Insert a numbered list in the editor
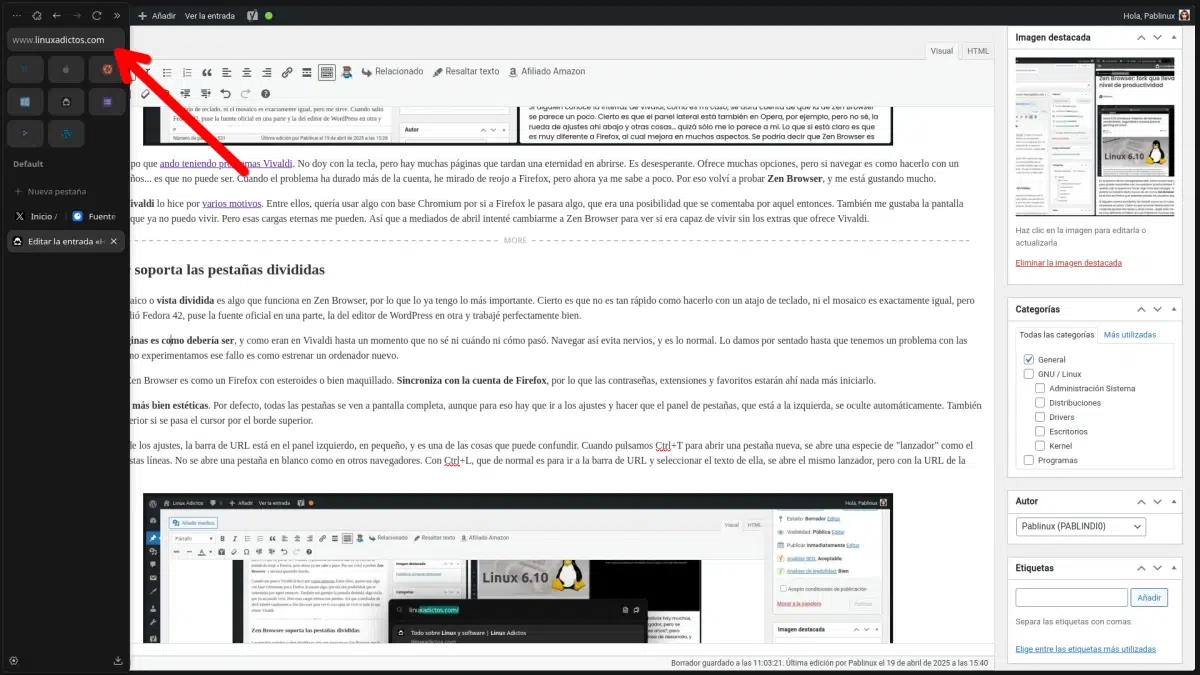1200x675 pixels. click(187, 73)
